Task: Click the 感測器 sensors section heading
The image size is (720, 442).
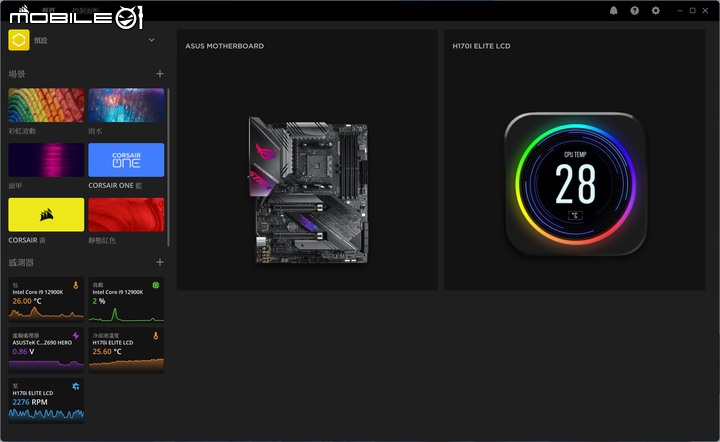Action: 21,263
